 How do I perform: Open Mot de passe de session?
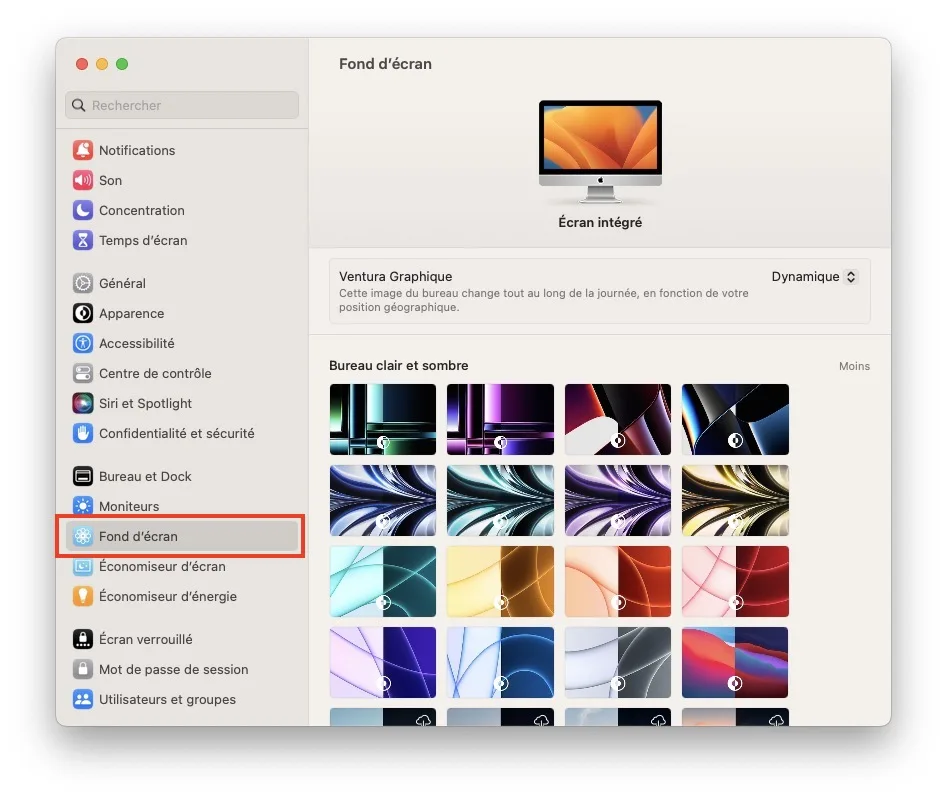[173, 669]
